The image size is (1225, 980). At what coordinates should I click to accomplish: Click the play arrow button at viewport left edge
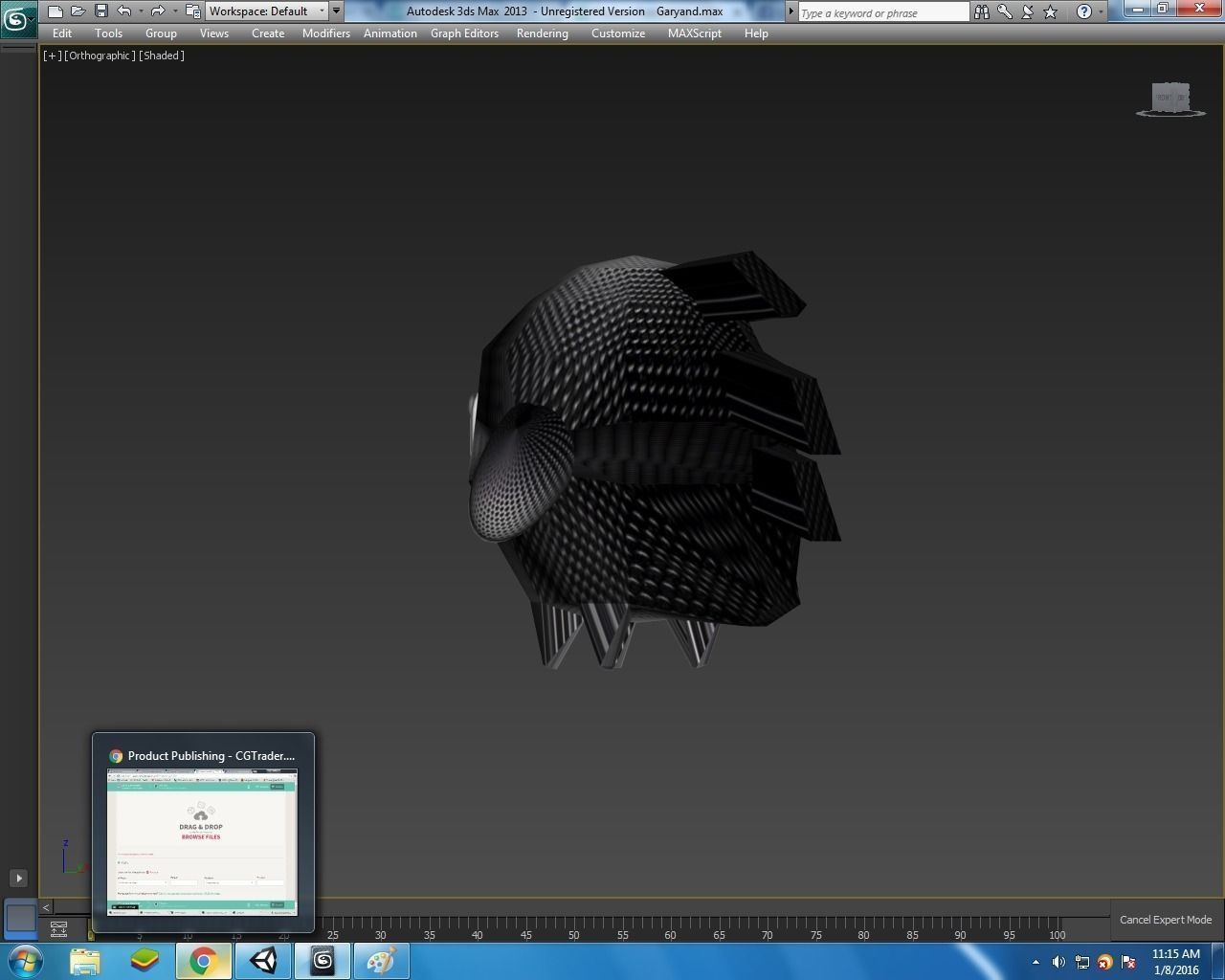(x=18, y=878)
